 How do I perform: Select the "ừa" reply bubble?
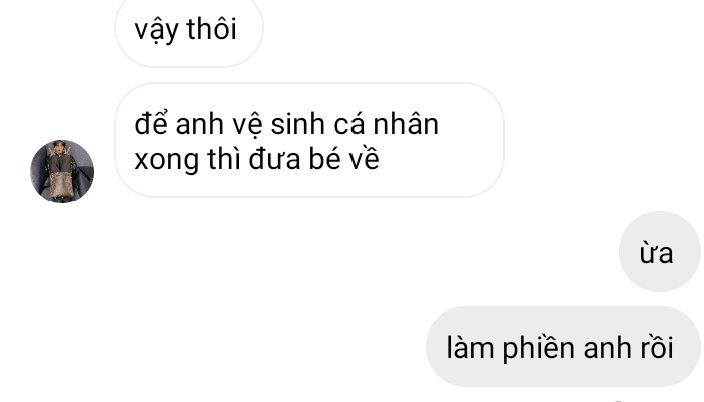pyautogui.click(x=659, y=252)
